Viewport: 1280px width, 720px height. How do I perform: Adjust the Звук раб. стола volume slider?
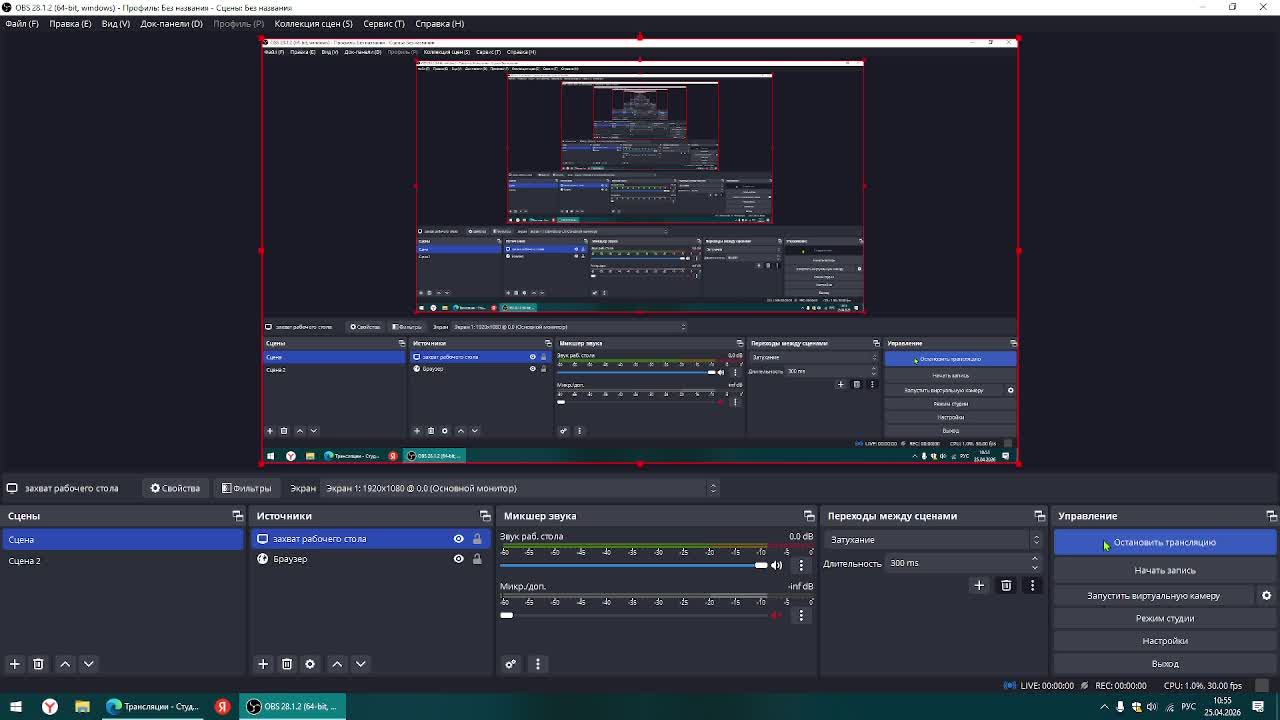(634, 565)
